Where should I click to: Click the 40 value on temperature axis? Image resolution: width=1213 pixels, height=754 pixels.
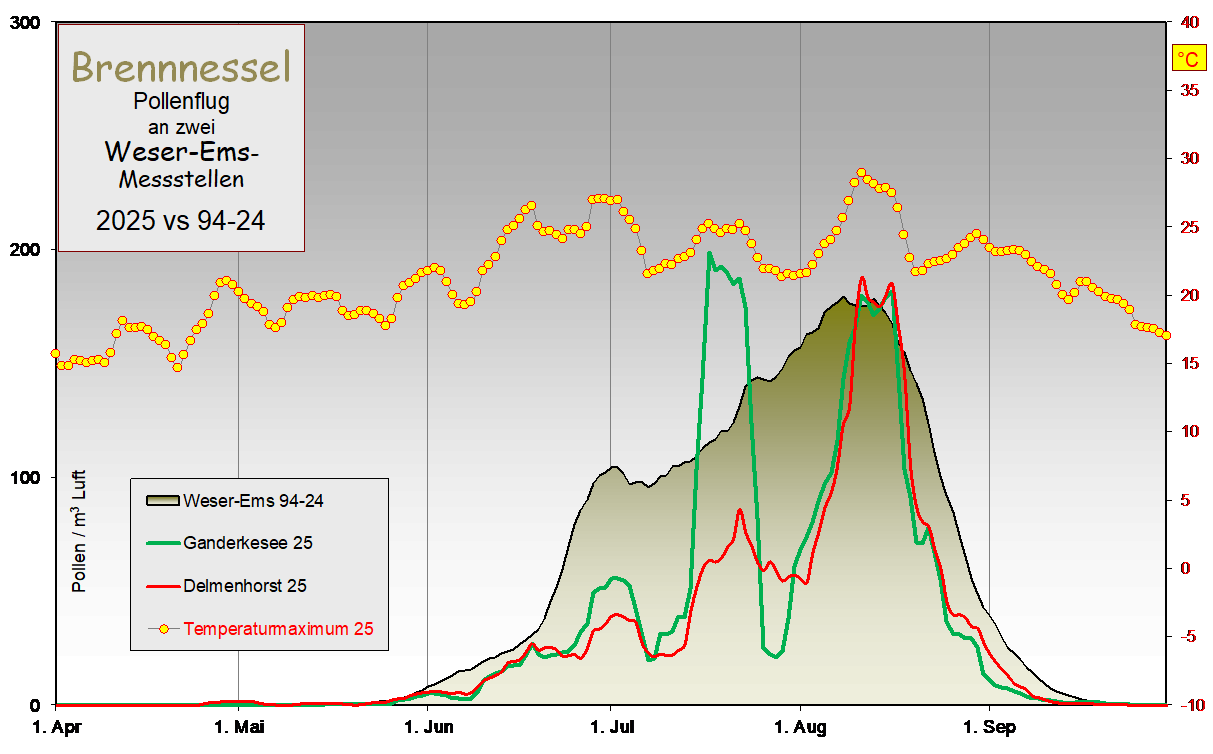pos(1190,22)
